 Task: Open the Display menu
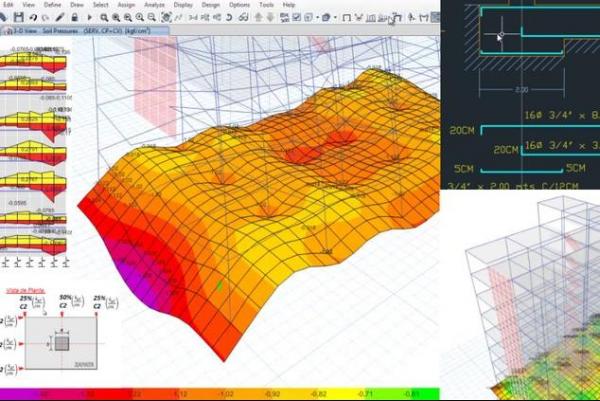[x=182, y=5]
